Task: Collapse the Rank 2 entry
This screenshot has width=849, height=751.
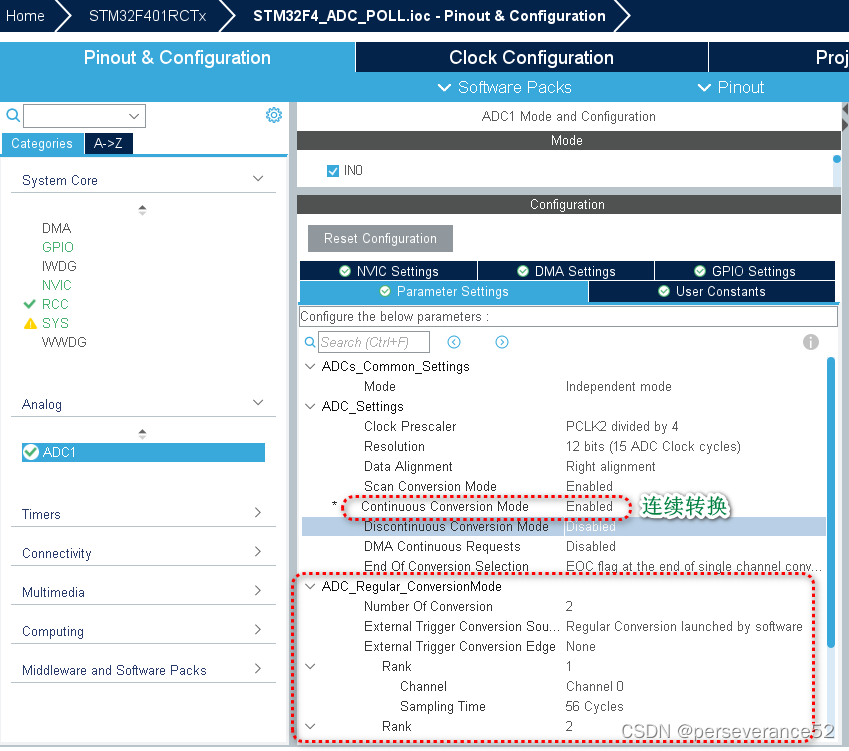Action: pos(310,726)
